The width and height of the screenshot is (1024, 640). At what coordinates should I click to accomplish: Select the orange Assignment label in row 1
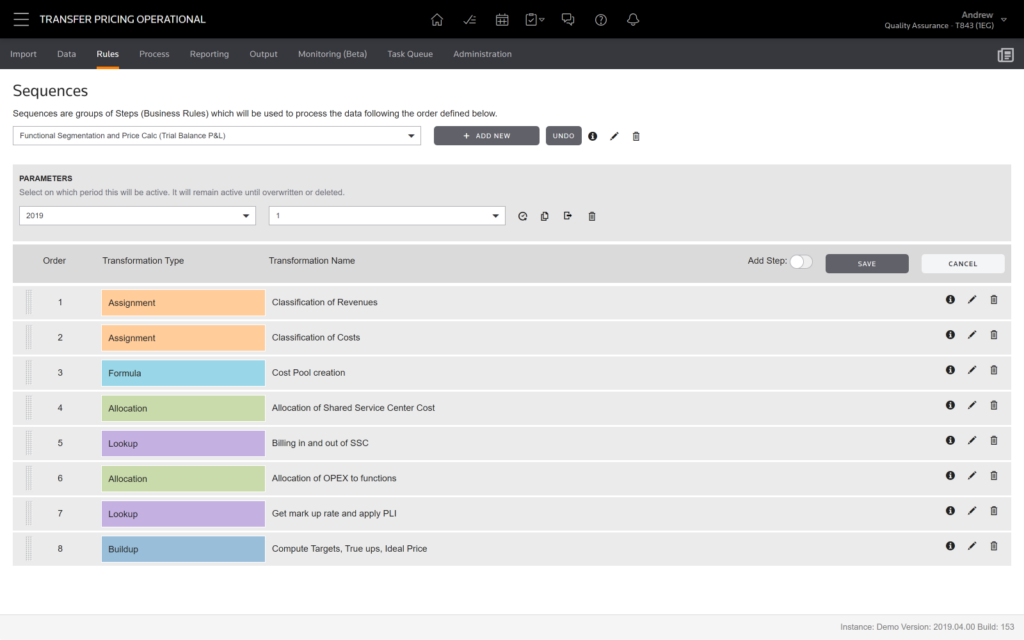183,303
